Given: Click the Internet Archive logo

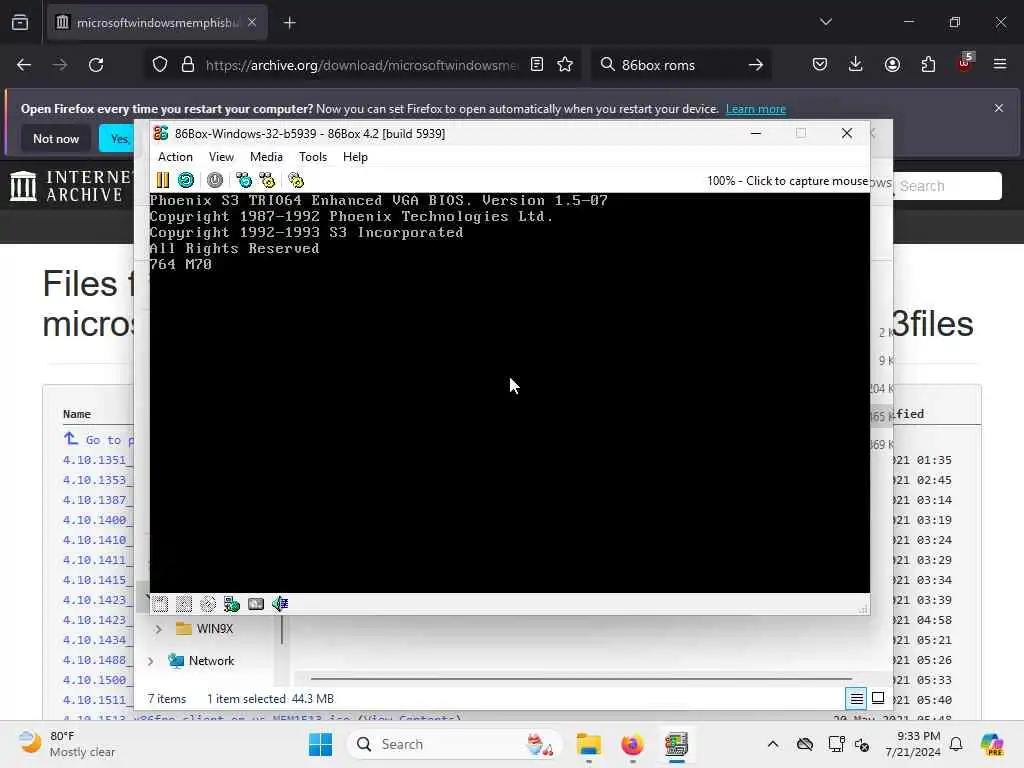Looking at the screenshot, I should coord(69,185).
